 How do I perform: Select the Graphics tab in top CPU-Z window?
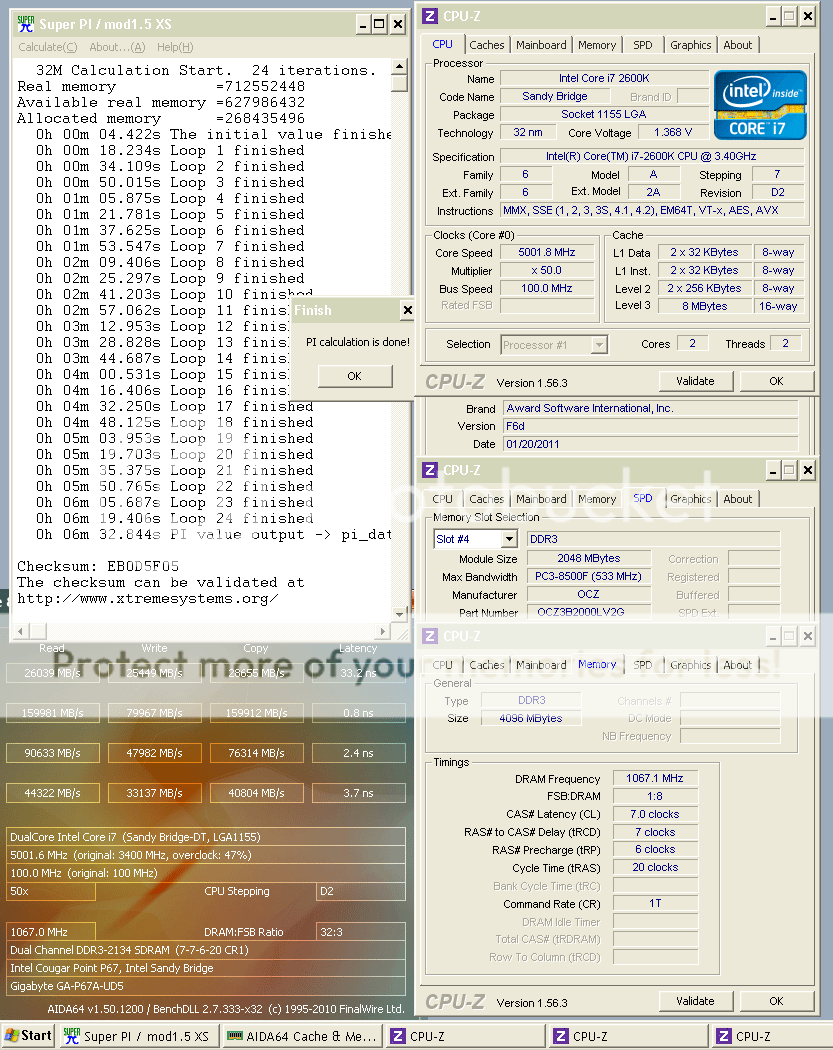pyautogui.click(x=690, y=45)
